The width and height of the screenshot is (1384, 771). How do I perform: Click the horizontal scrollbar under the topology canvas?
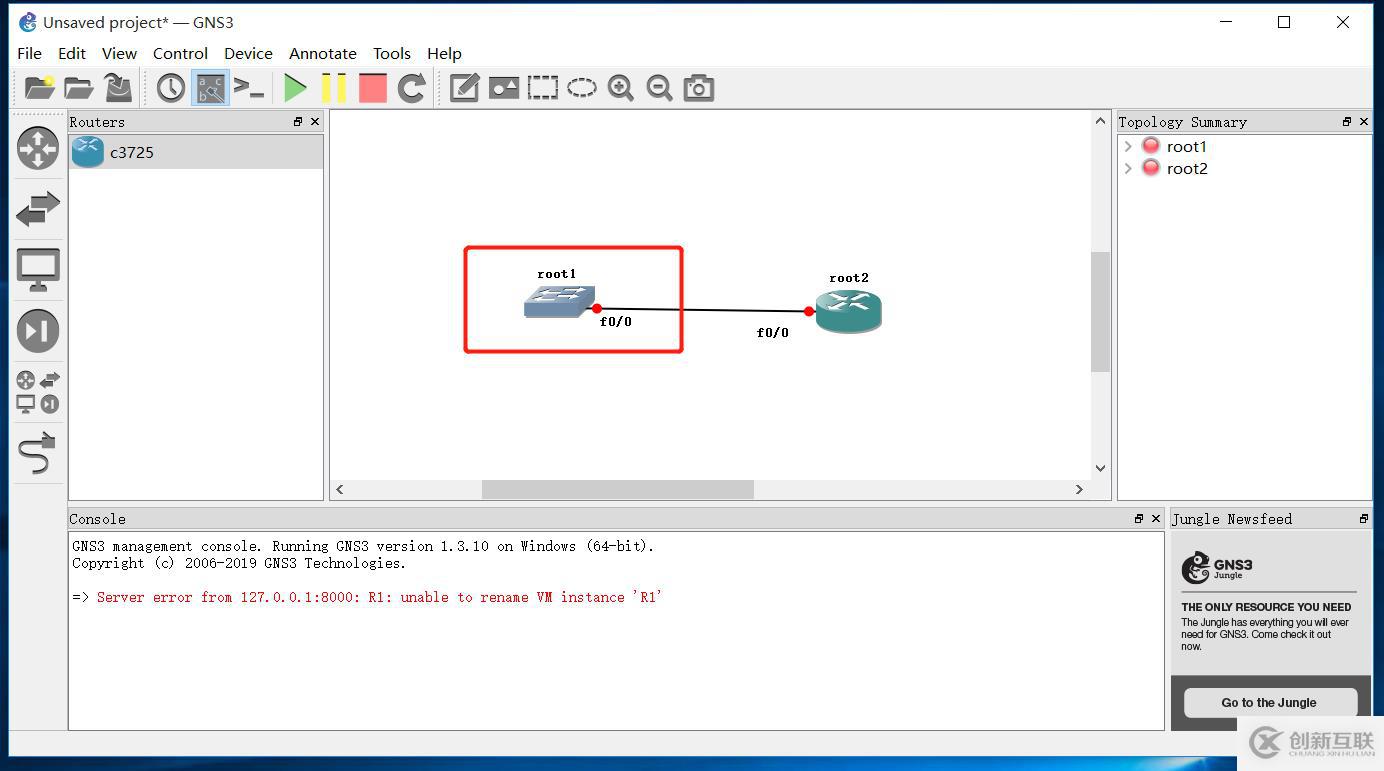tap(617, 489)
